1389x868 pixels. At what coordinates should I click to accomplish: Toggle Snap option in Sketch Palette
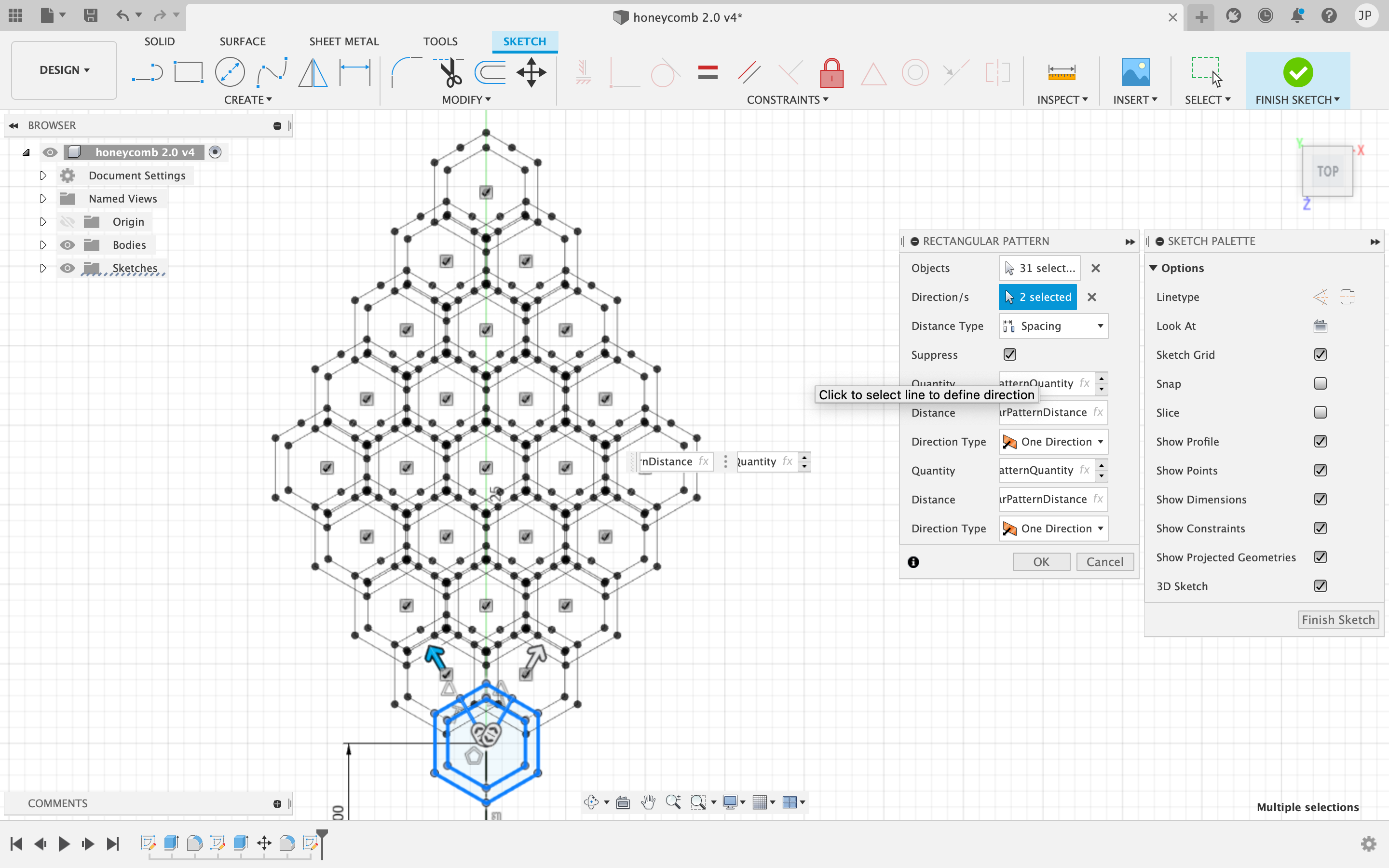1321,383
